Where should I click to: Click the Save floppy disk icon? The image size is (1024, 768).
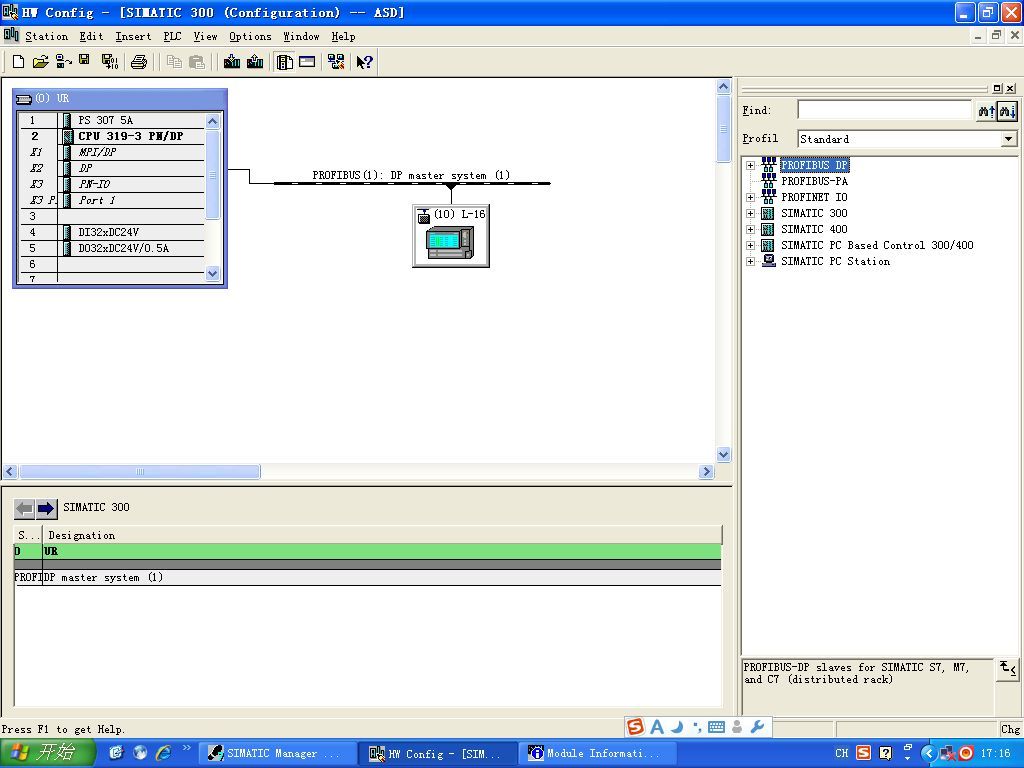[x=84, y=61]
